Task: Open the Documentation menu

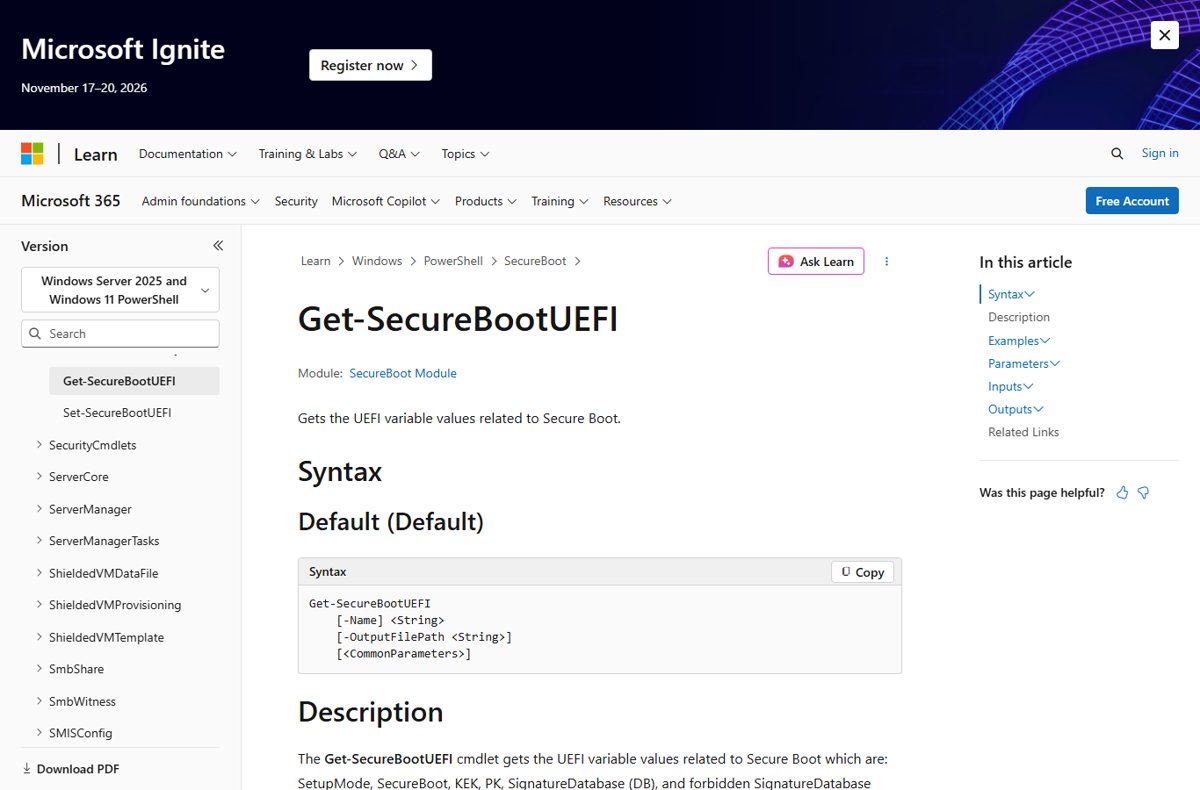Action: pos(188,154)
